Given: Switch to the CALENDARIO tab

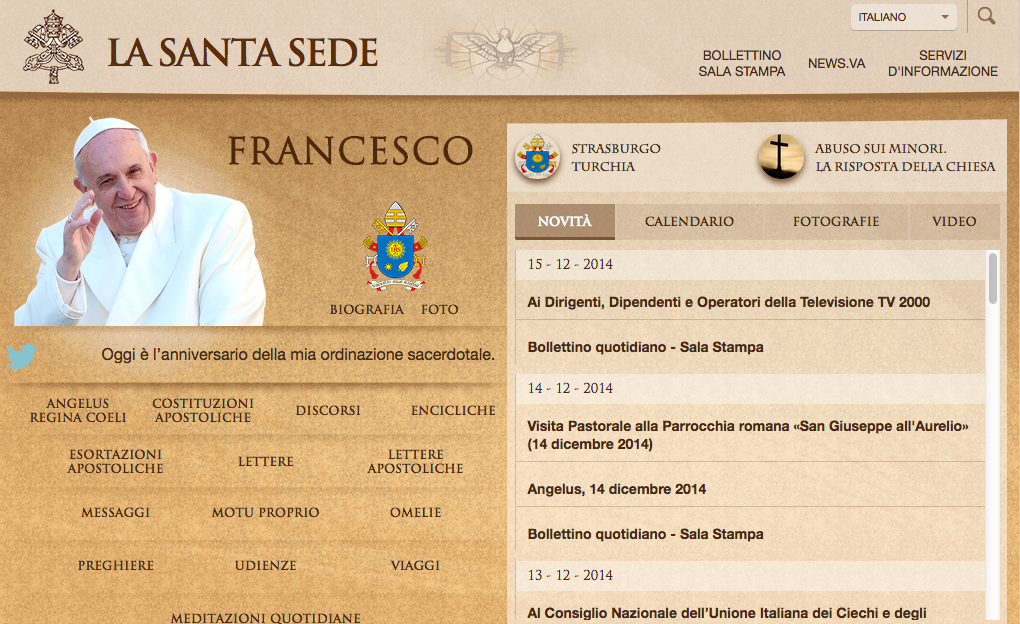Looking at the screenshot, I should pyautogui.click(x=690, y=221).
